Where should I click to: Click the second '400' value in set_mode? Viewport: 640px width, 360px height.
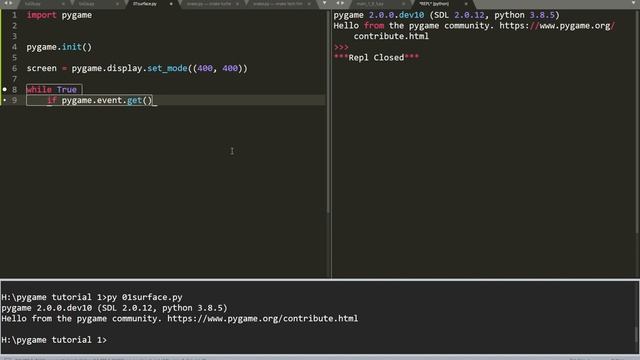coord(230,68)
